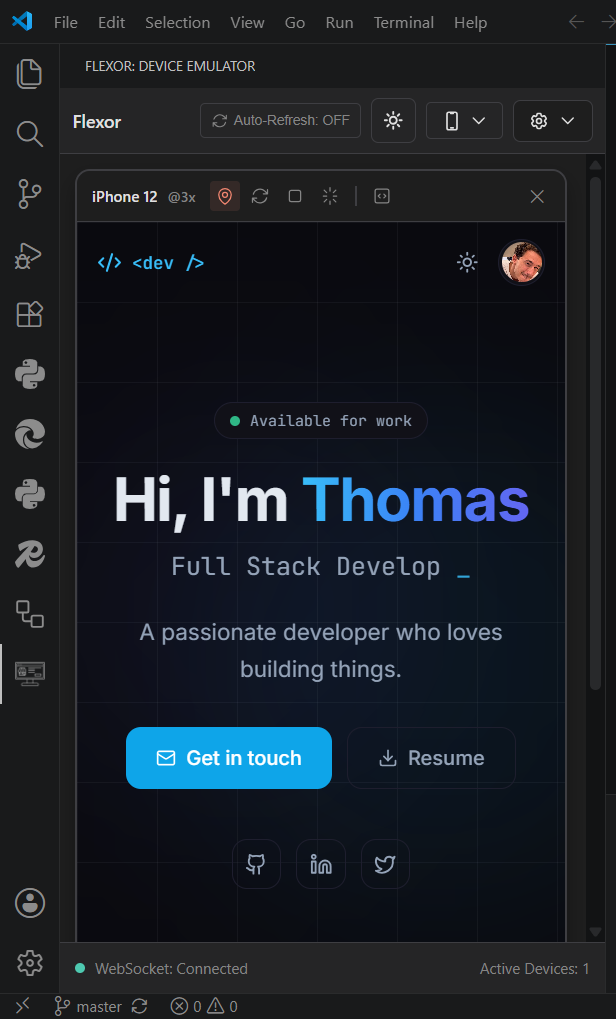Click the iPhone 12 device name label

pyautogui.click(x=125, y=196)
